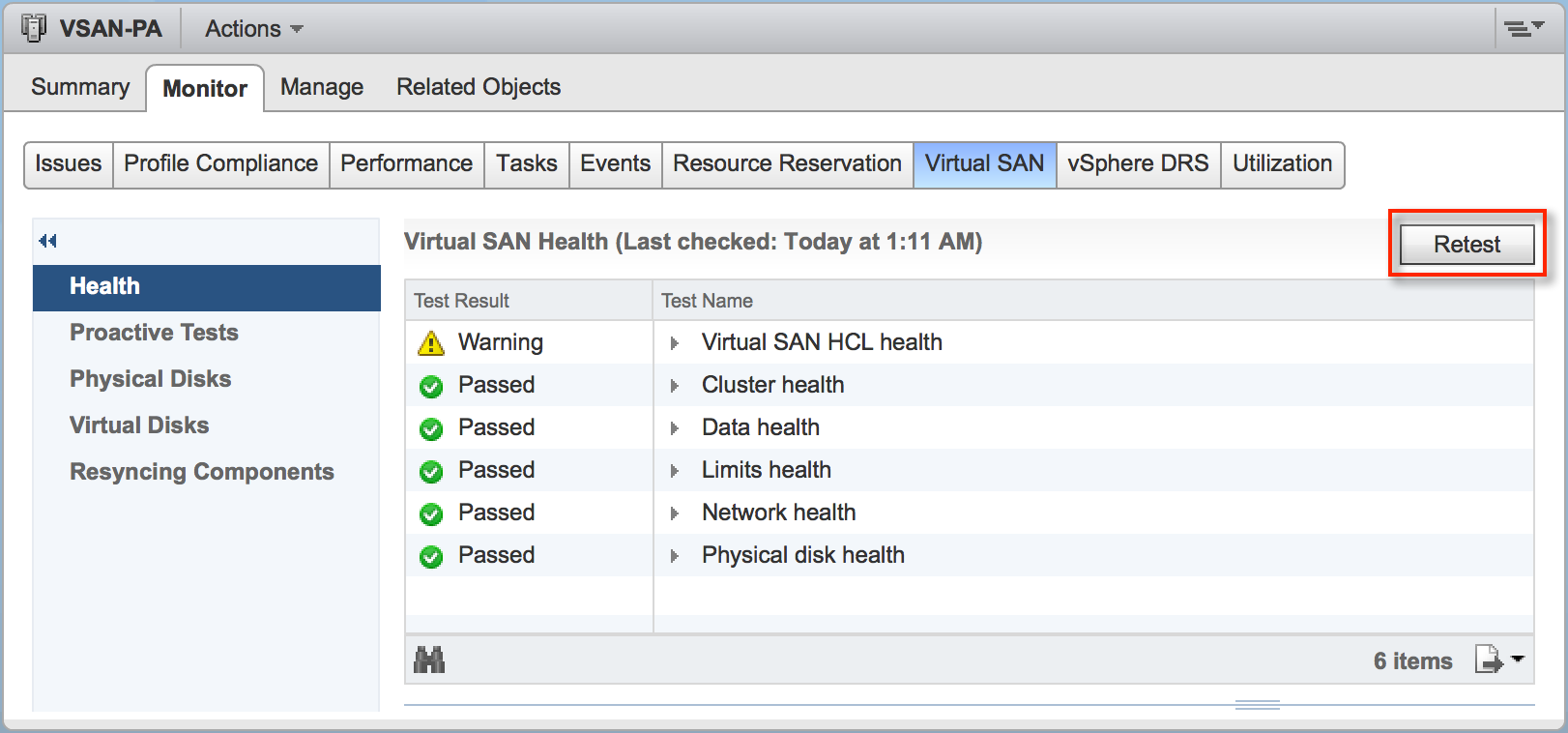Open the export dropdown arrow

tap(1518, 659)
